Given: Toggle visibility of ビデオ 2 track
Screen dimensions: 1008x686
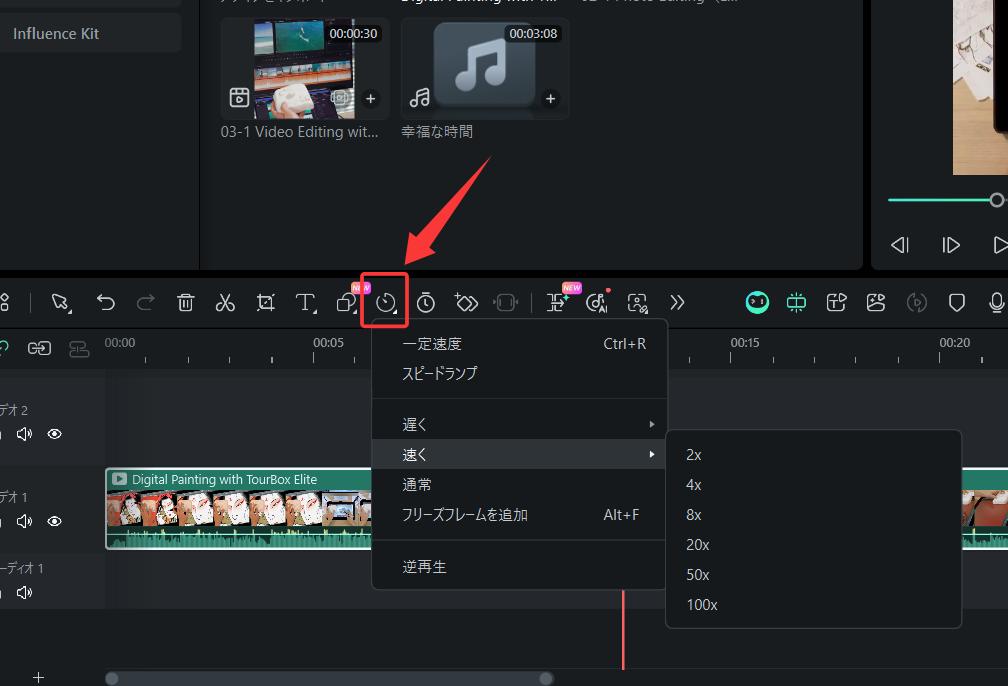Looking at the screenshot, I should [x=55, y=434].
